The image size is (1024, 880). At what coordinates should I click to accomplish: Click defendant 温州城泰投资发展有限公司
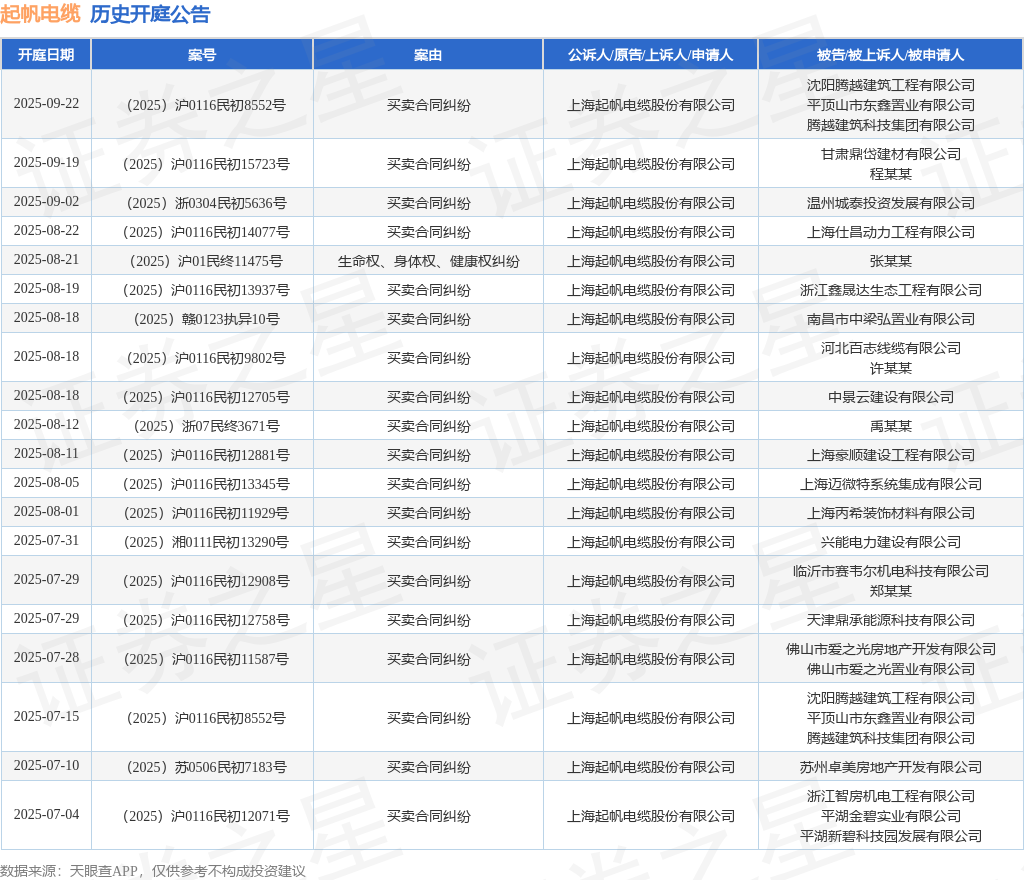click(891, 204)
